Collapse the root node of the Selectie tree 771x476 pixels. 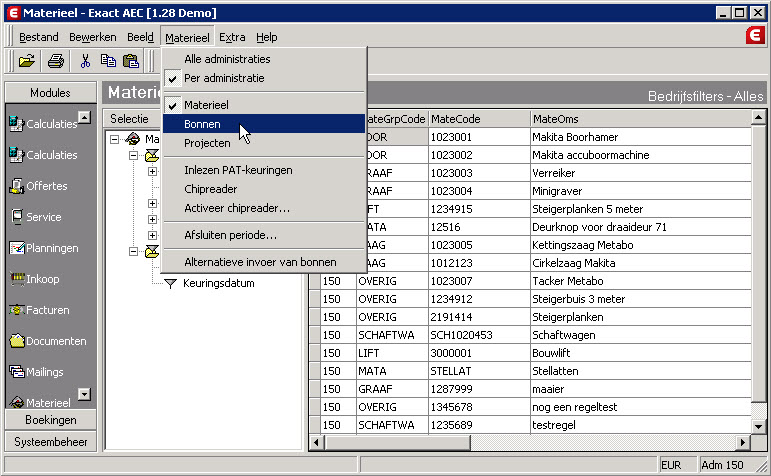click(115, 140)
